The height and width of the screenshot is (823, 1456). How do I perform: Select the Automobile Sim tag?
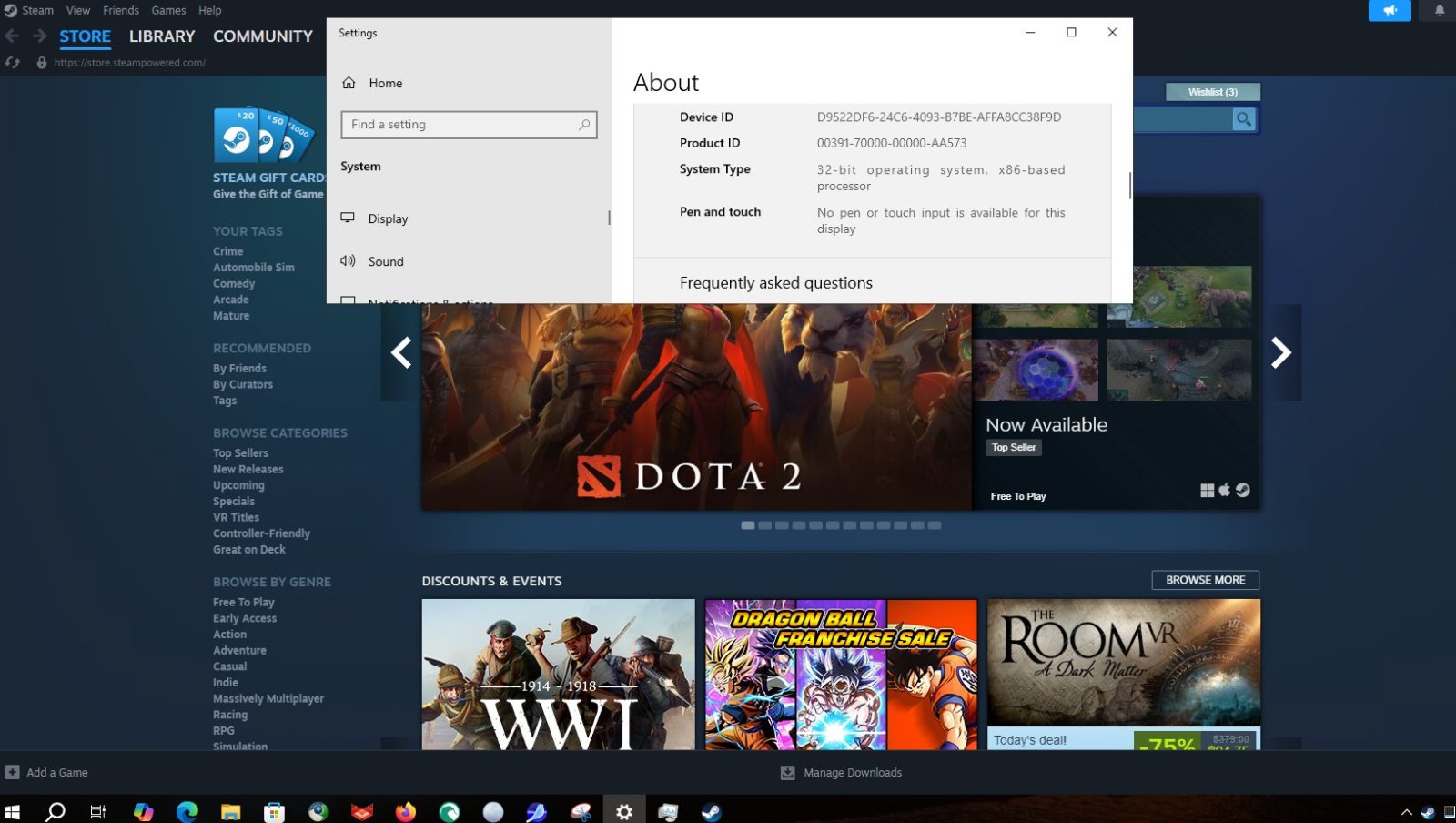tap(254, 268)
